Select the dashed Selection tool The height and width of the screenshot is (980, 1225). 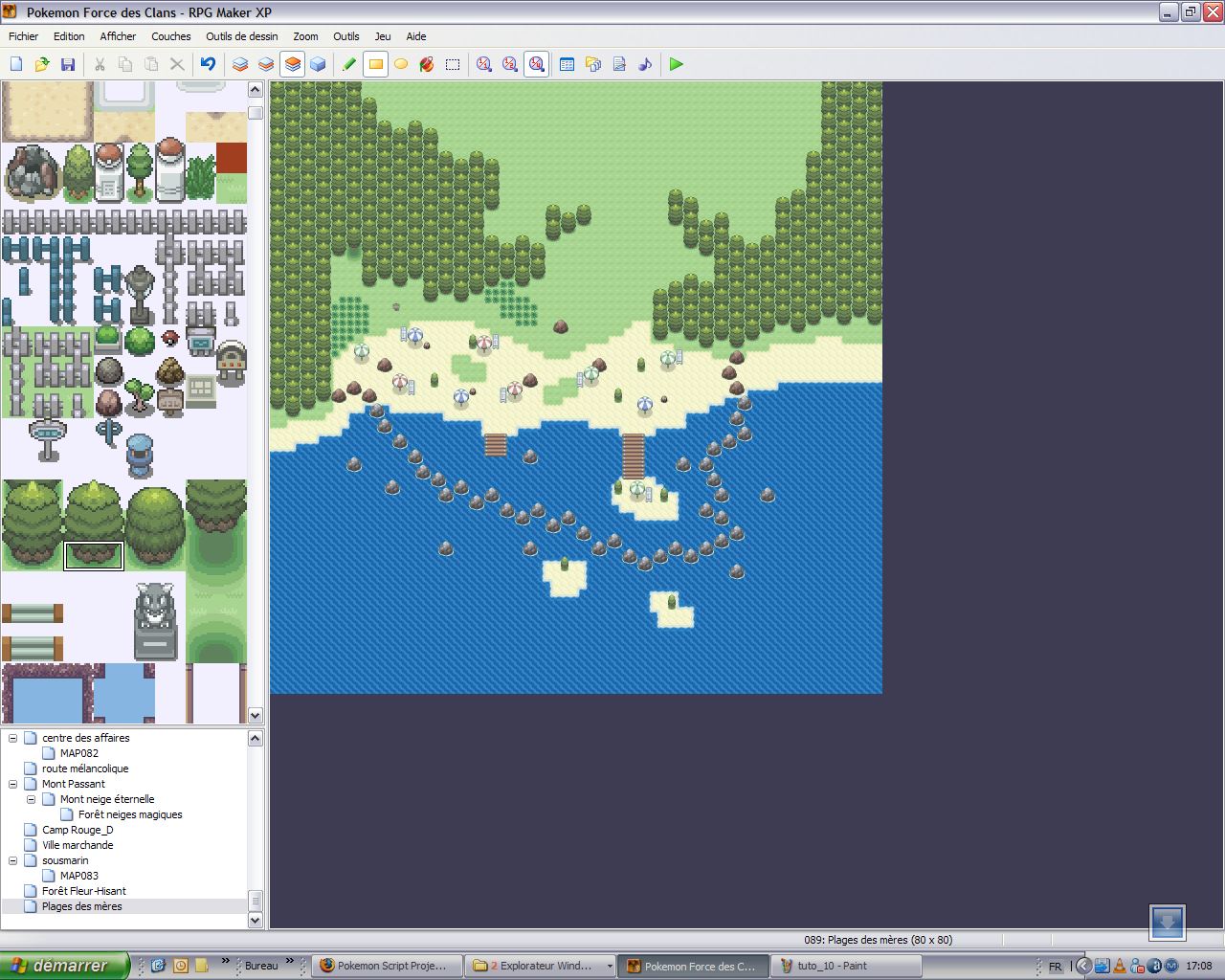(x=453, y=64)
